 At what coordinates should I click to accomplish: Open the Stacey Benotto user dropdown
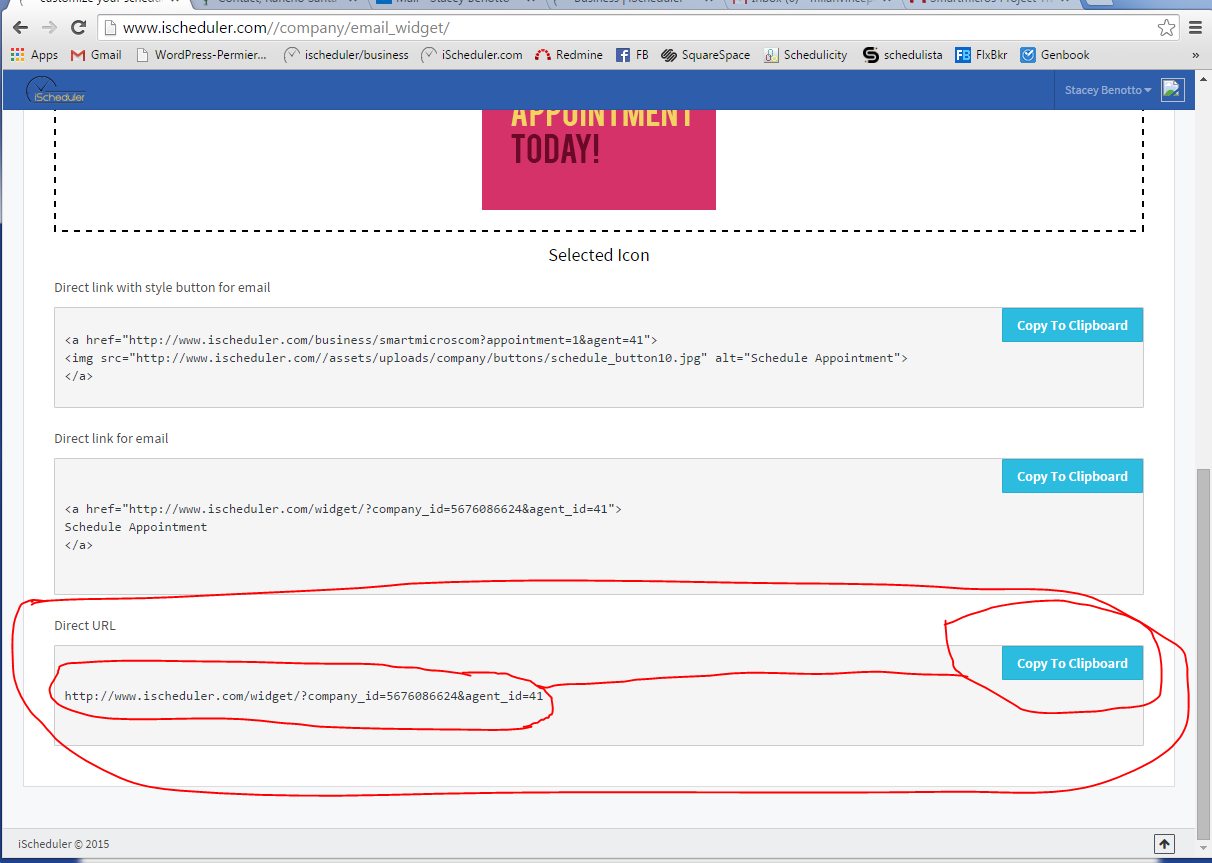click(1108, 90)
